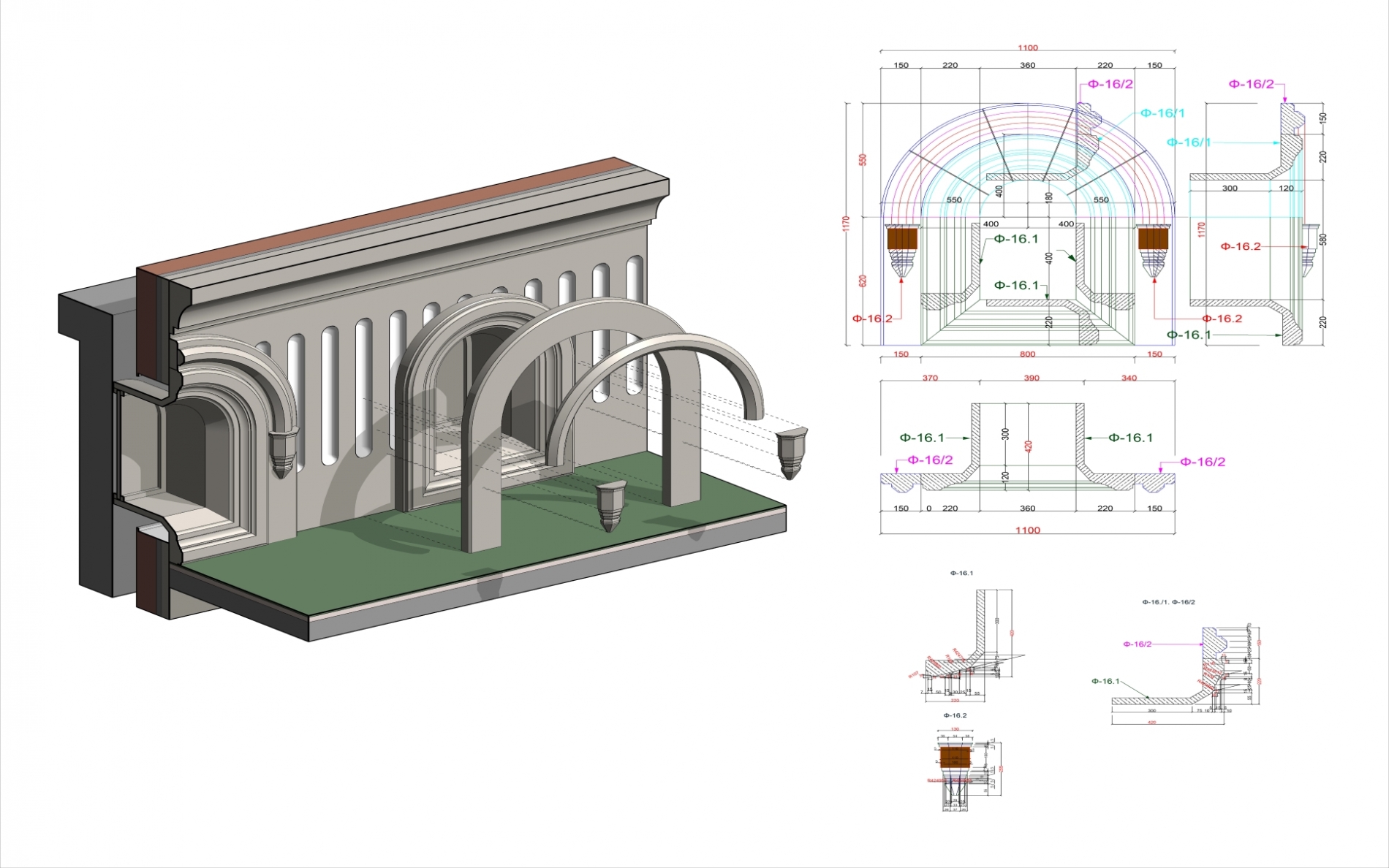This screenshot has width=1389, height=868.
Task: Select the detached corbel on the green floor
Action: [611, 504]
